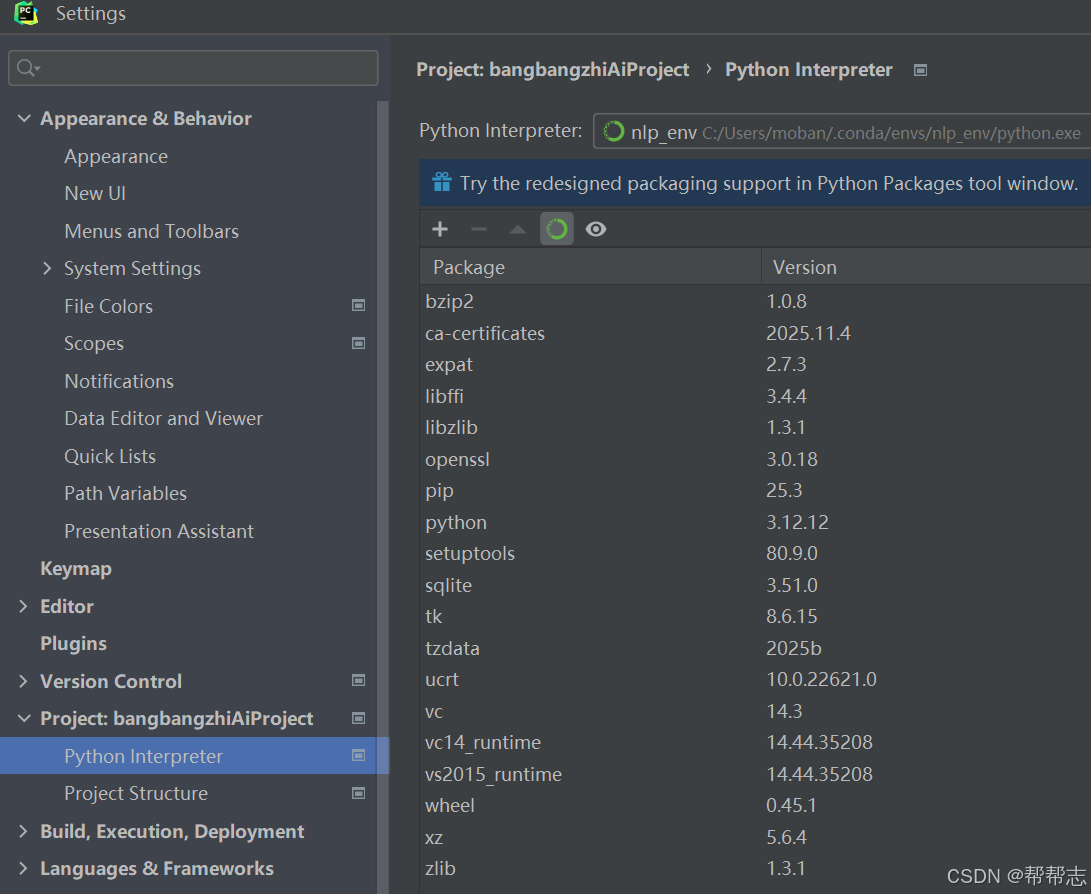
Task: Open Path Variables settings
Action: click(x=125, y=493)
